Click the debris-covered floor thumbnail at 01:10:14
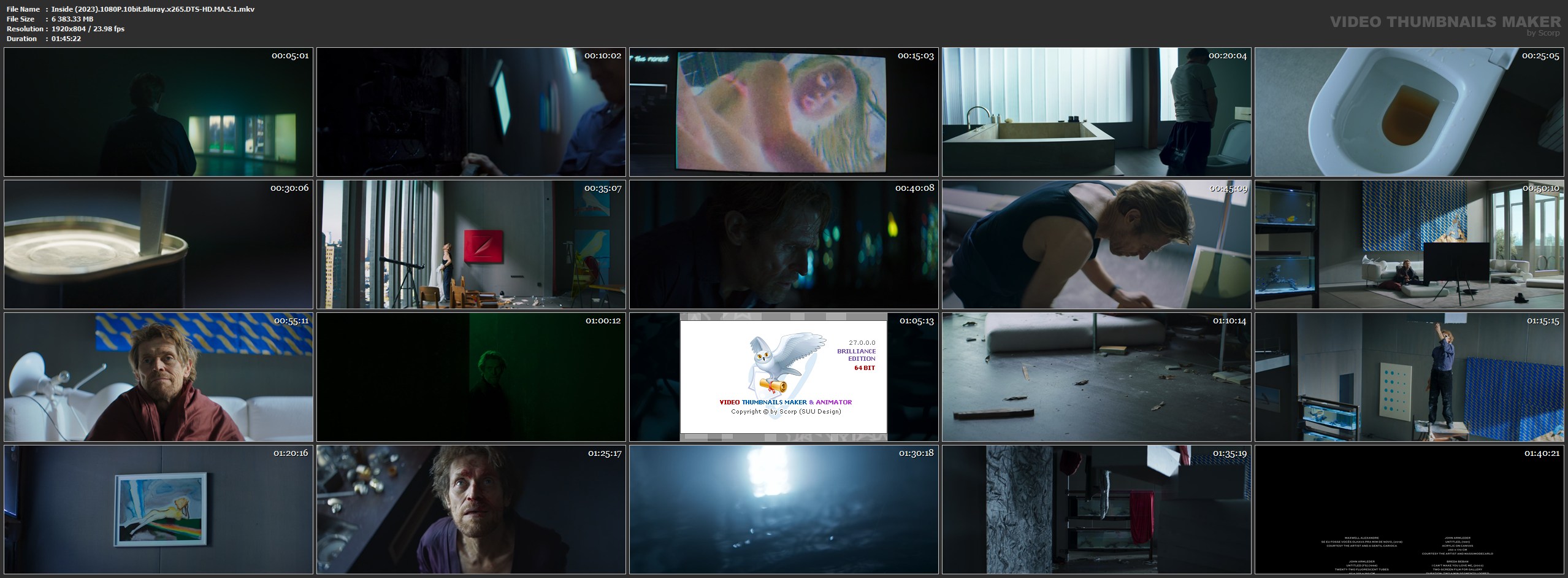 point(1096,377)
